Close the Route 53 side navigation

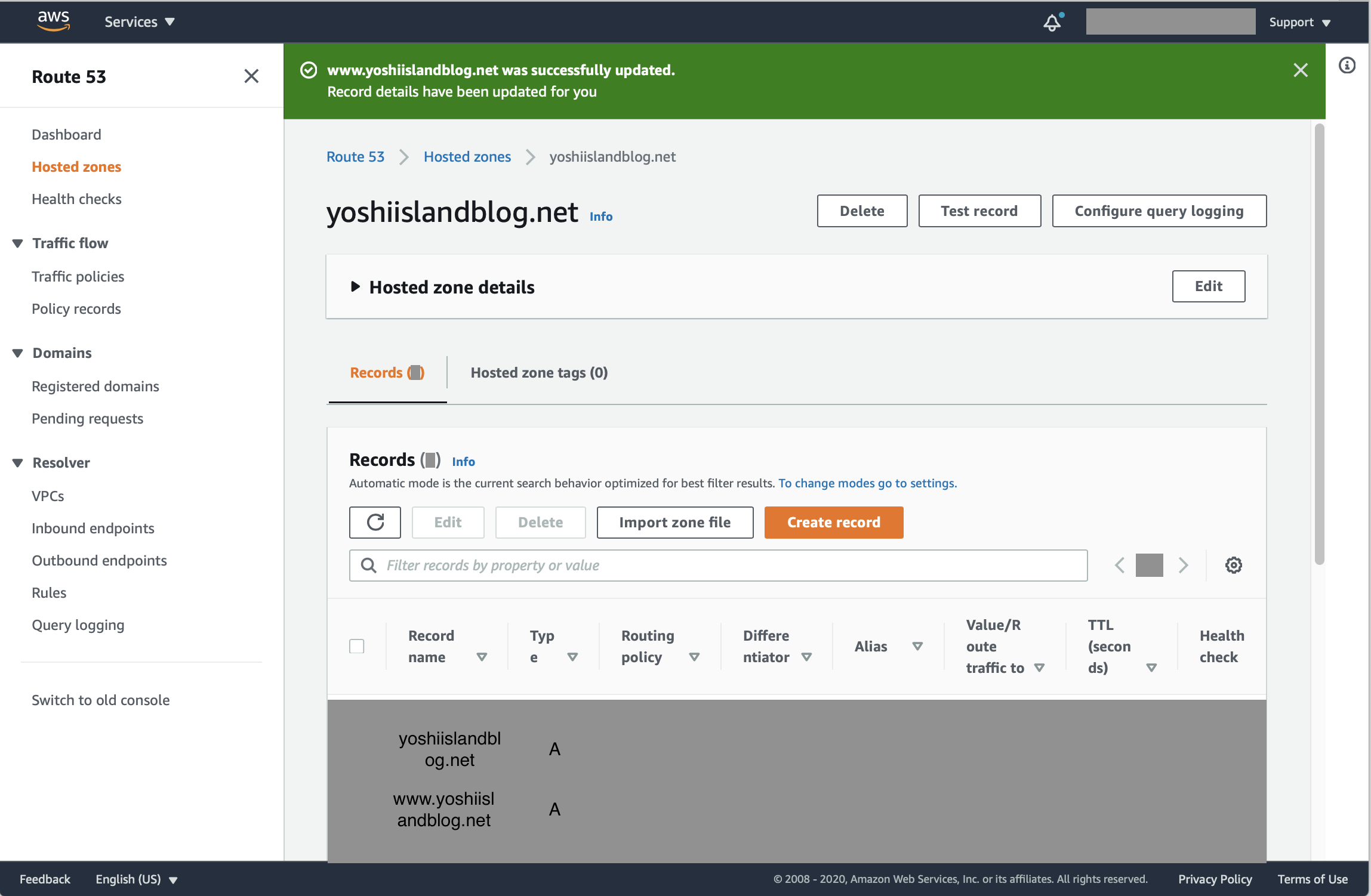pos(251,76)
